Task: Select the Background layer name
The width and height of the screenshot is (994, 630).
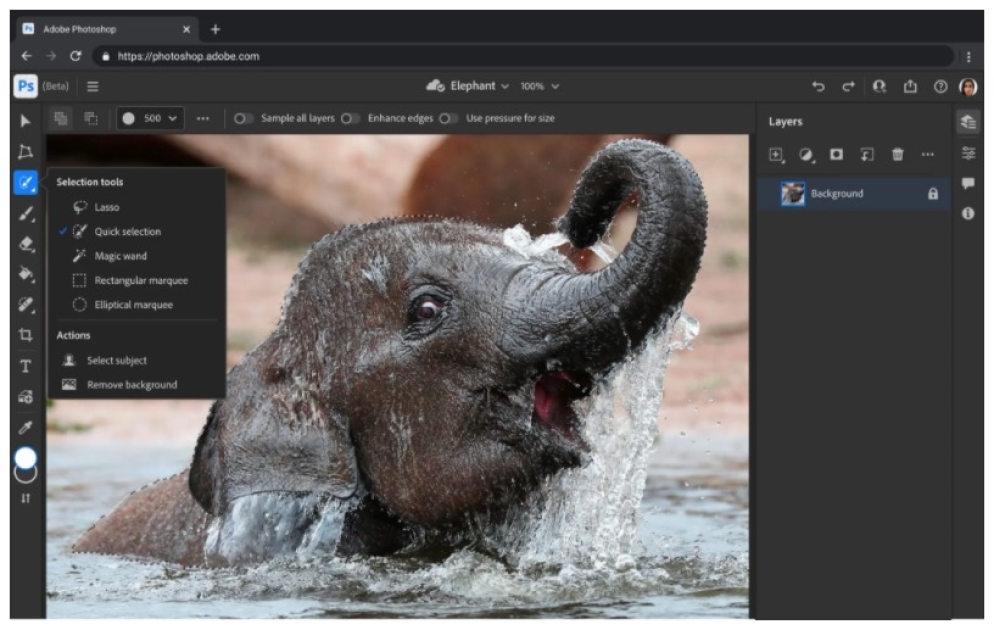Action: click(x=837, y=193)
